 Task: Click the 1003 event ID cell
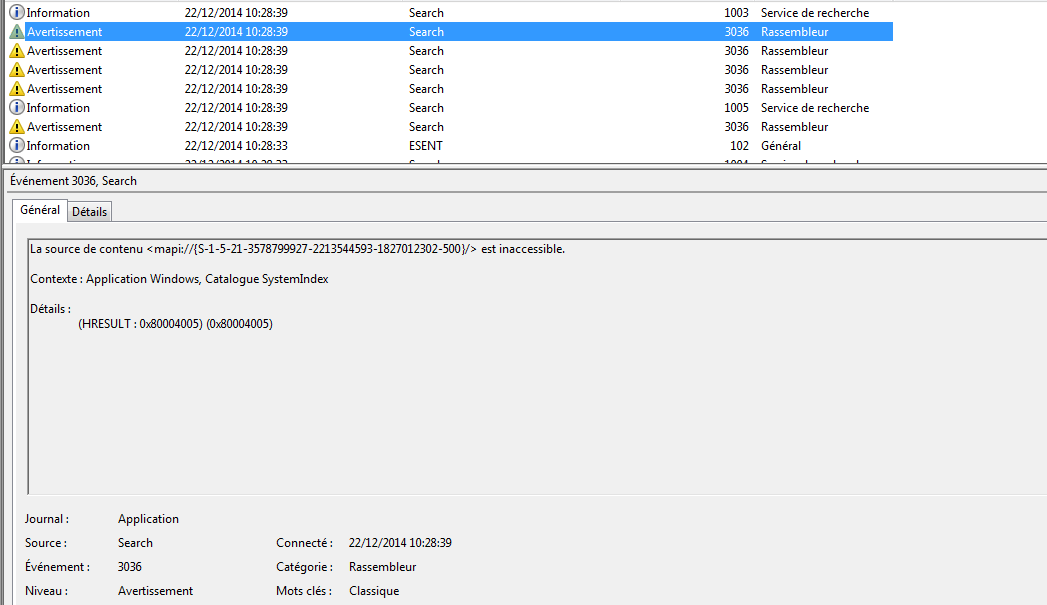coord(736,13)
